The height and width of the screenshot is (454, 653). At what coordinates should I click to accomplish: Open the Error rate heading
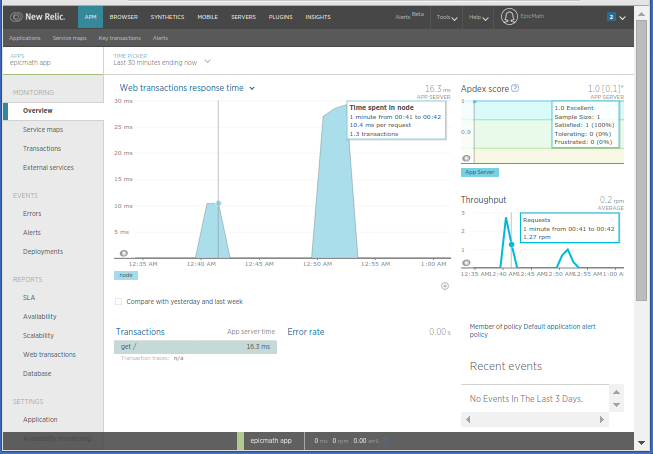click(306, 332)
